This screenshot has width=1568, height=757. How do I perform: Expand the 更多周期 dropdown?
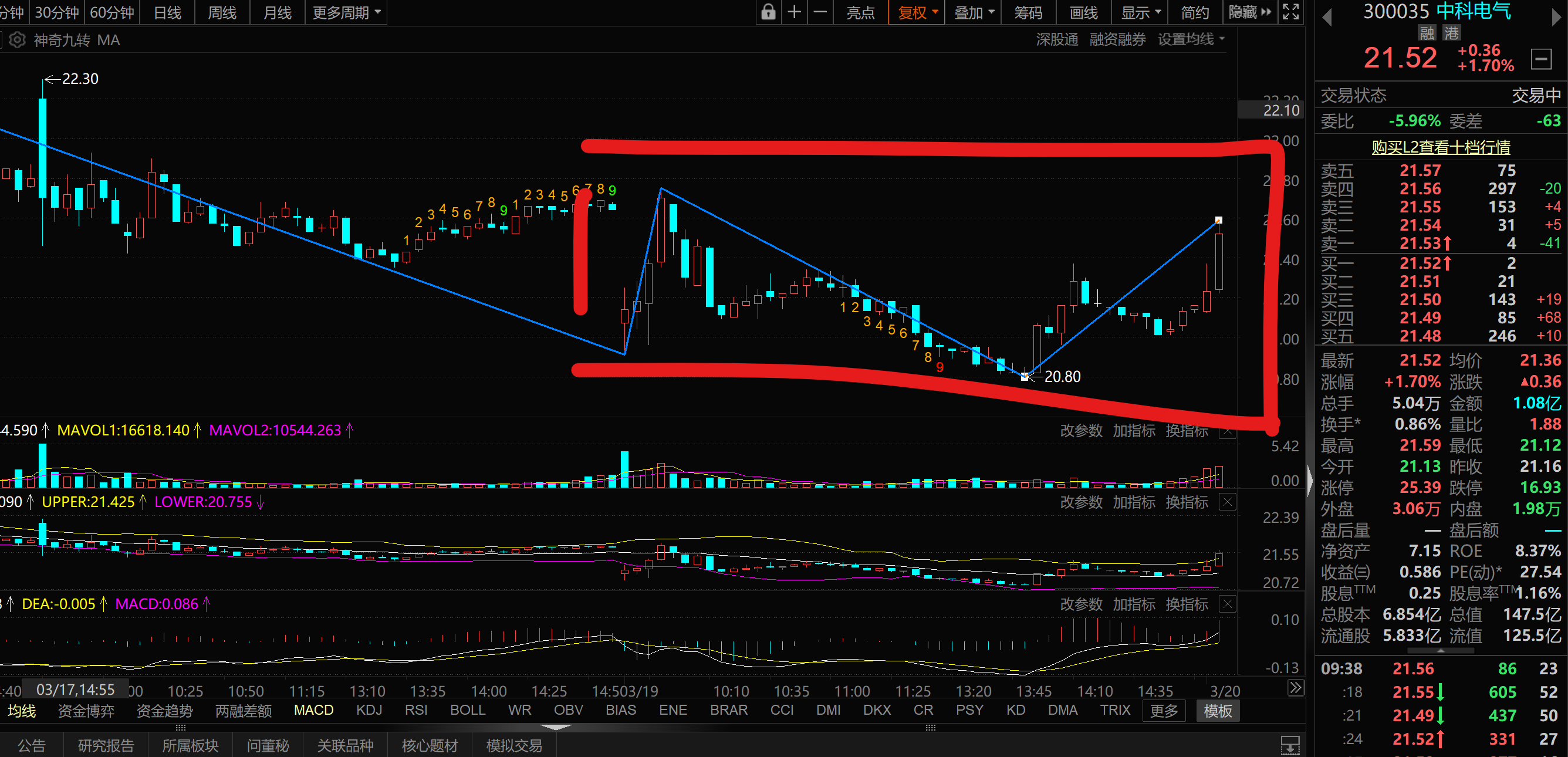(x=346, y=12)
